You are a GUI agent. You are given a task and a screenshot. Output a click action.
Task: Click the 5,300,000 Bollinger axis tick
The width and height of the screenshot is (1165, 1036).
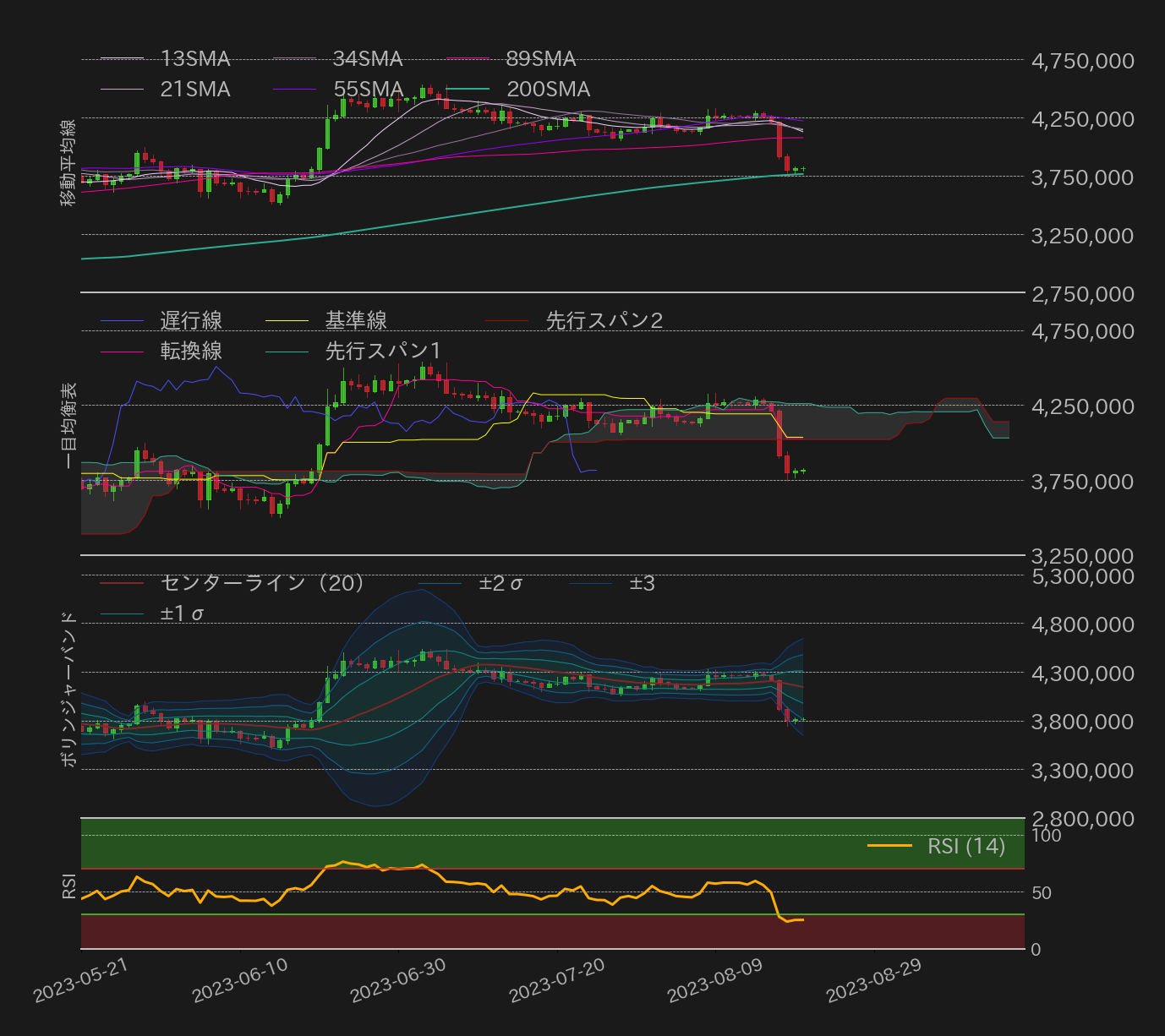[1083, 575]
